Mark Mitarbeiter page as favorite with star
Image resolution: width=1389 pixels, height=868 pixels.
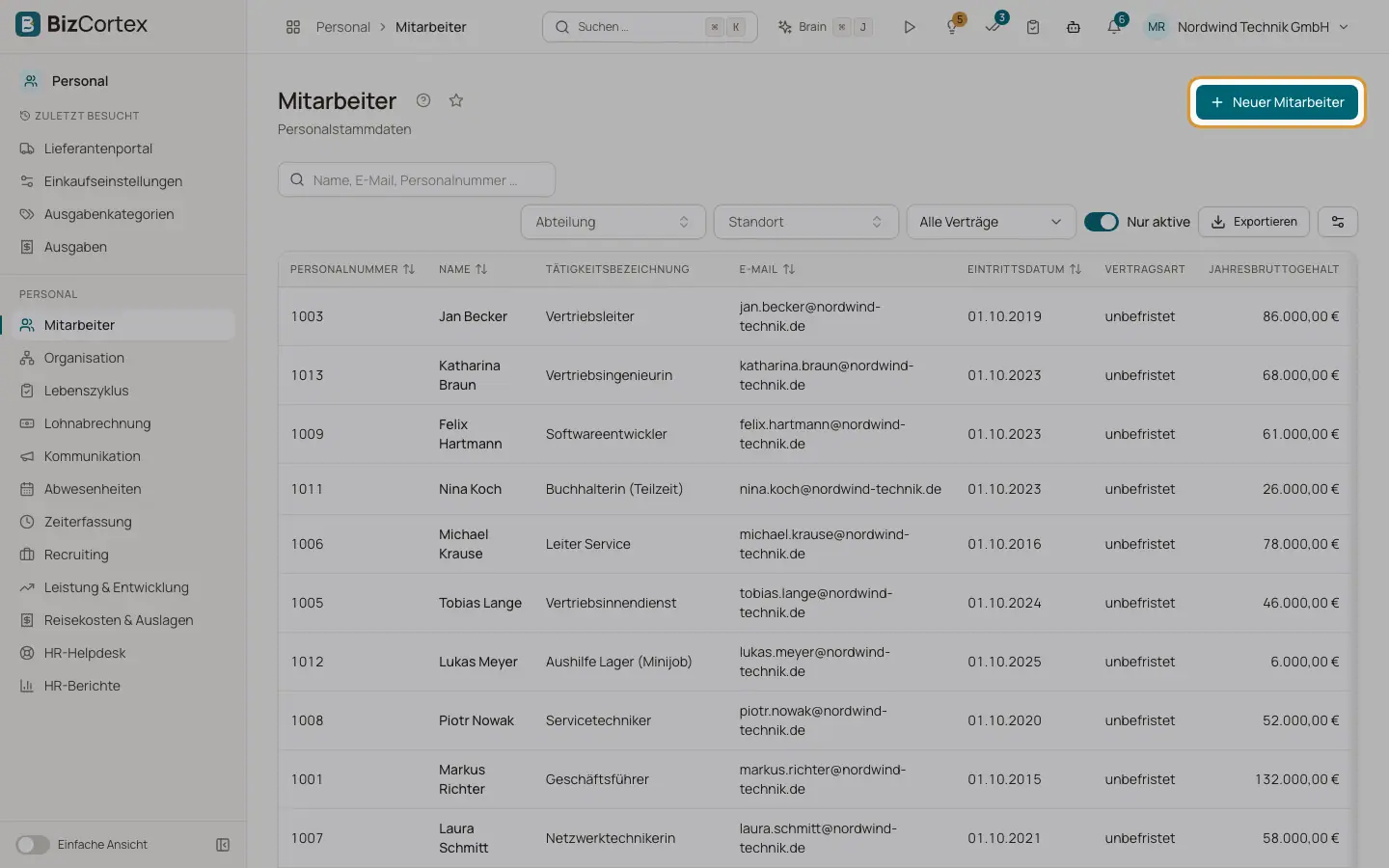pos(456,100)
